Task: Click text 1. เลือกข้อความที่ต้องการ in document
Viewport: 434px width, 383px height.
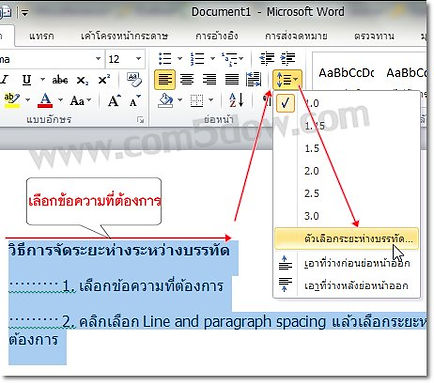Action: (143, 286)
